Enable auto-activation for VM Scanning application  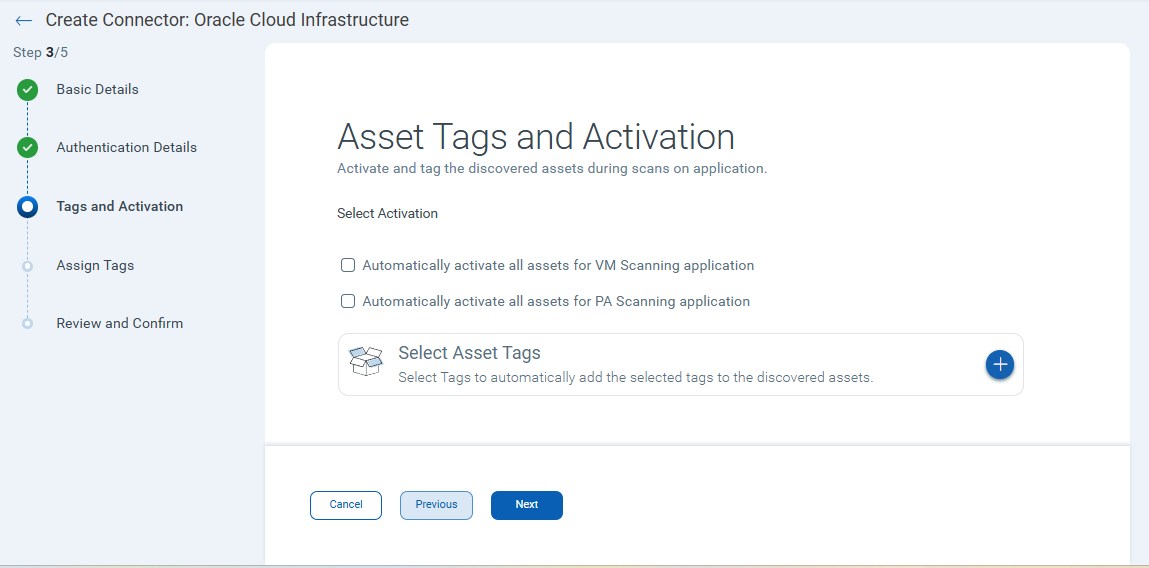[348, 265]
